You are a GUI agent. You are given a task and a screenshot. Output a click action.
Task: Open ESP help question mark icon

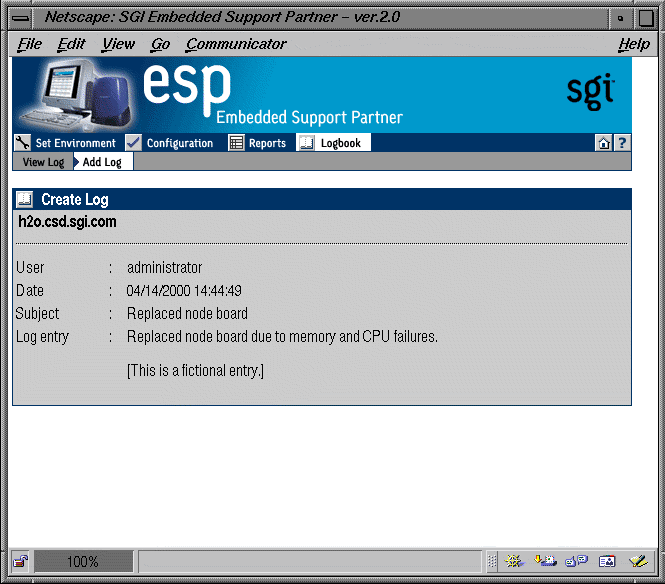(622, 143)
